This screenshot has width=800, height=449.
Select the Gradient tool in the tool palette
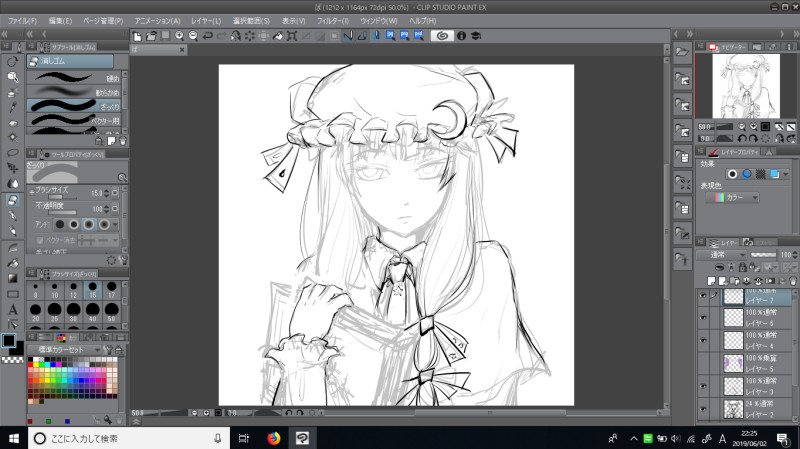[x=12, y=279]
